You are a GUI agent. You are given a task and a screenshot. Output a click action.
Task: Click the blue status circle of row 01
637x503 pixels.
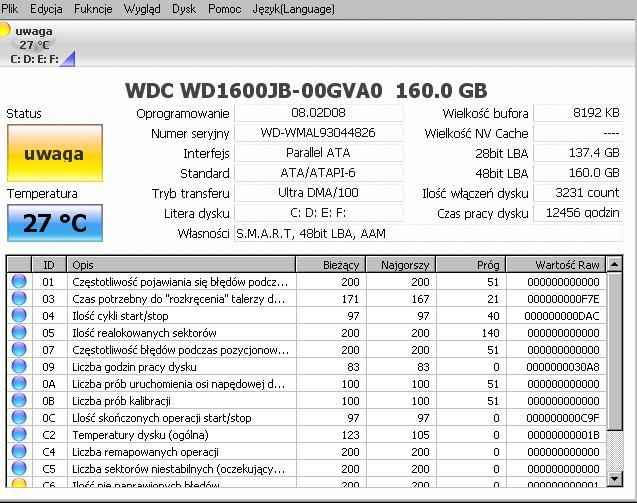[x=19, y=281]
